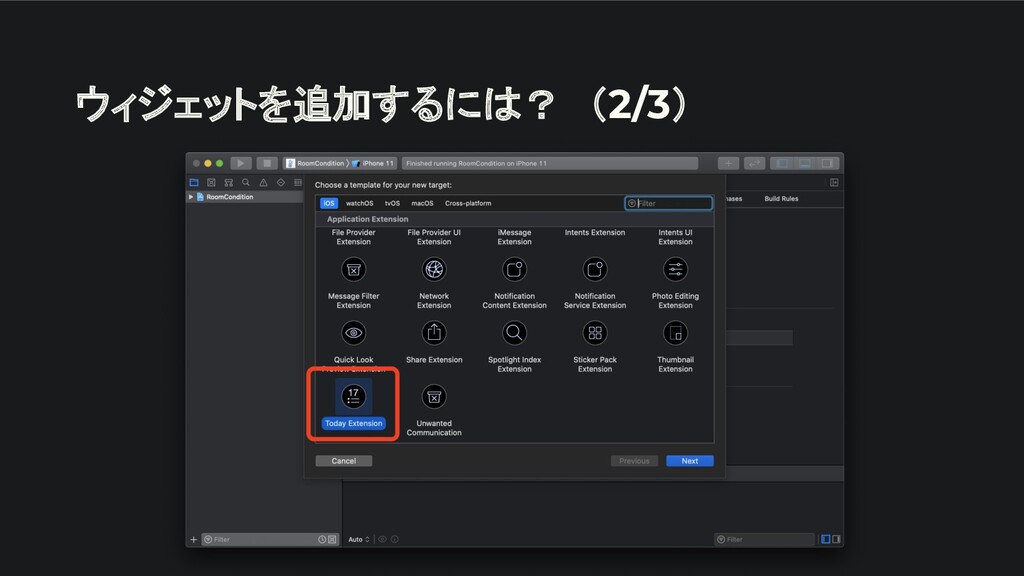Select the iMessage Extension label
Image resolution: width=1024 pixels, height=576 pixels.
pyautogui.click(x=514, y=237)
